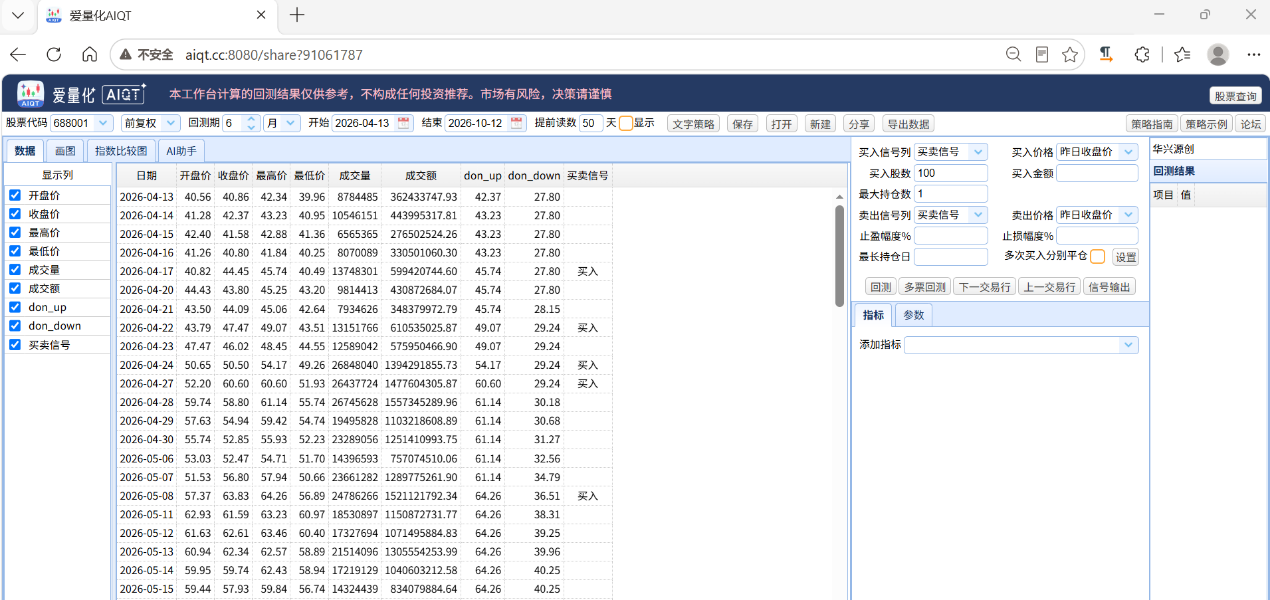The height and width of the screenshot is (600, 1270).
Task: Enable the 多次买入分别平仓 checkbox
Action: click(x=1098, y=256)
